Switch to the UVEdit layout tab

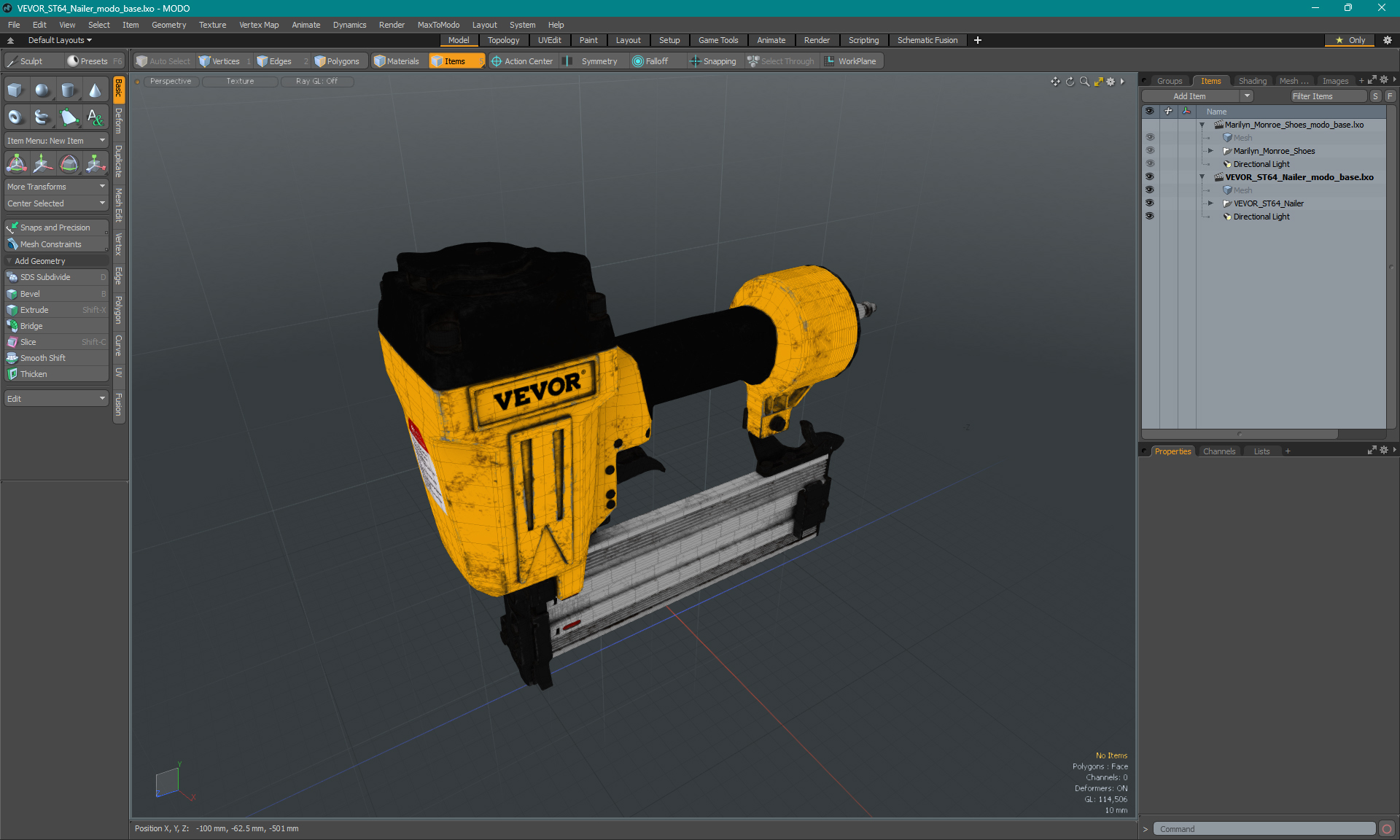(549, 40)
